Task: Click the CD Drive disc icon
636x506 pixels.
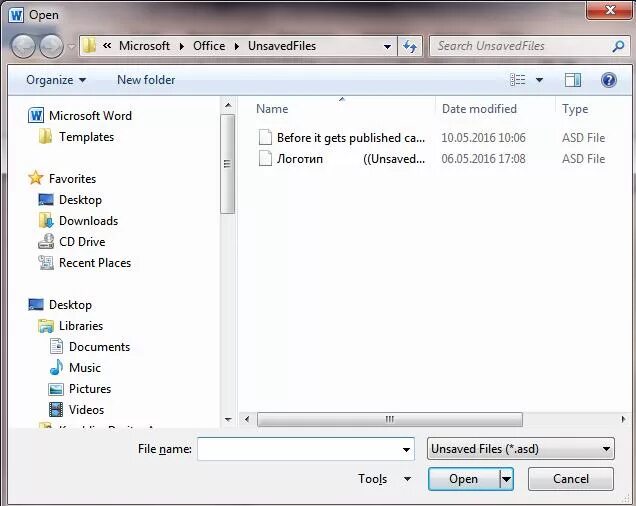Action: [46, 241]
